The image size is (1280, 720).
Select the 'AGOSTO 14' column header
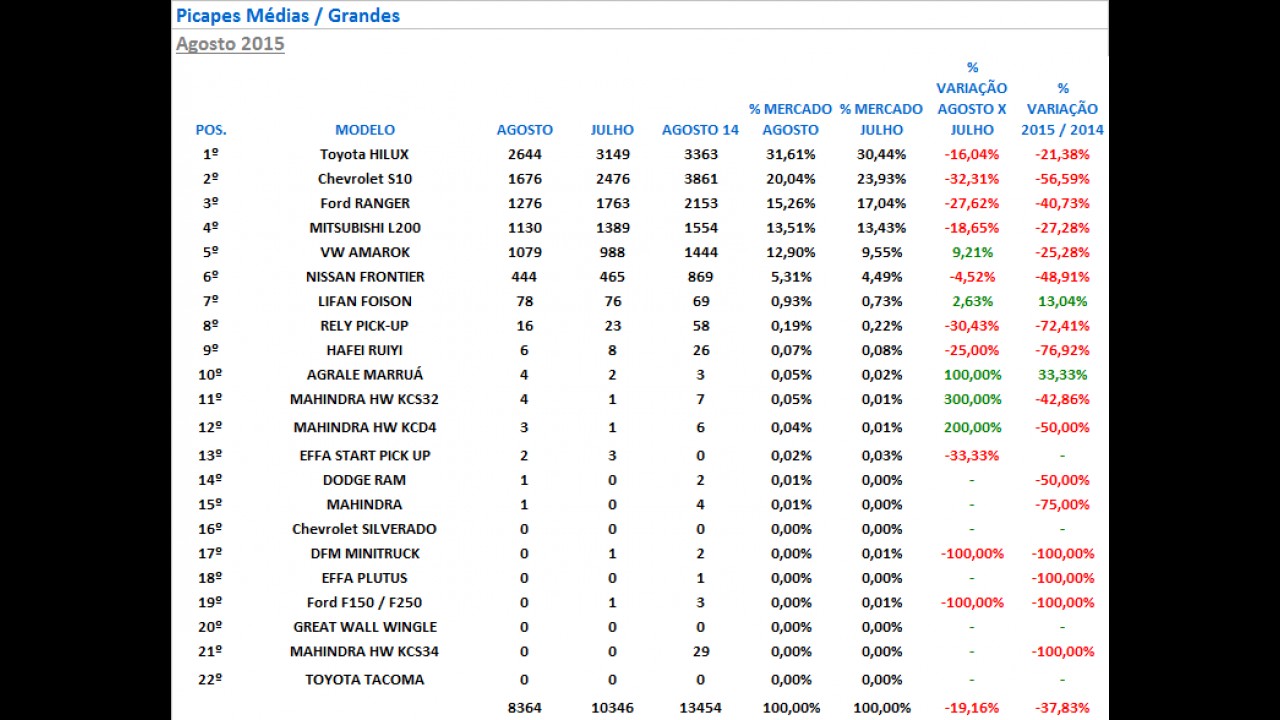point(700,130)
